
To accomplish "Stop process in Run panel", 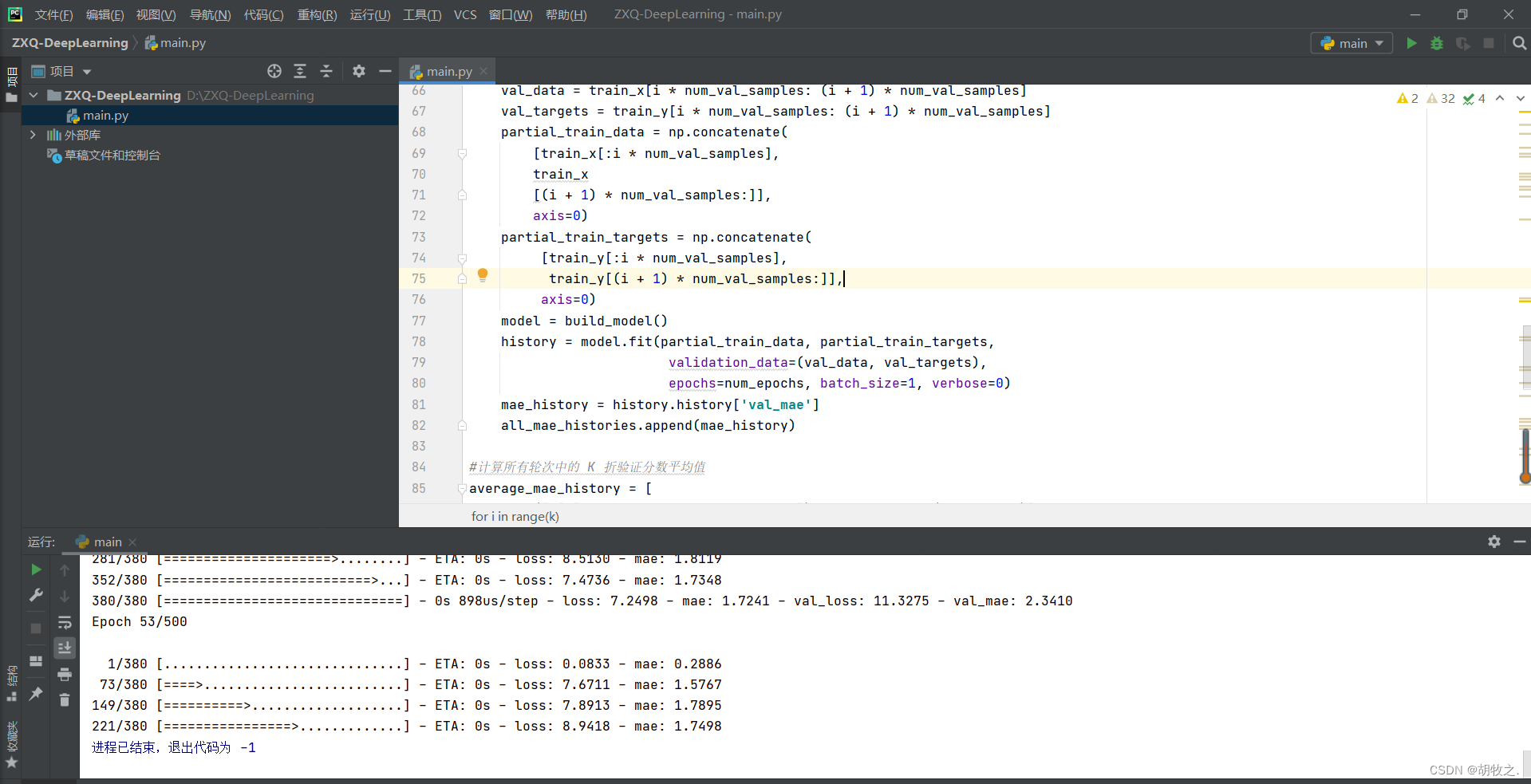I will coord(36,628).
